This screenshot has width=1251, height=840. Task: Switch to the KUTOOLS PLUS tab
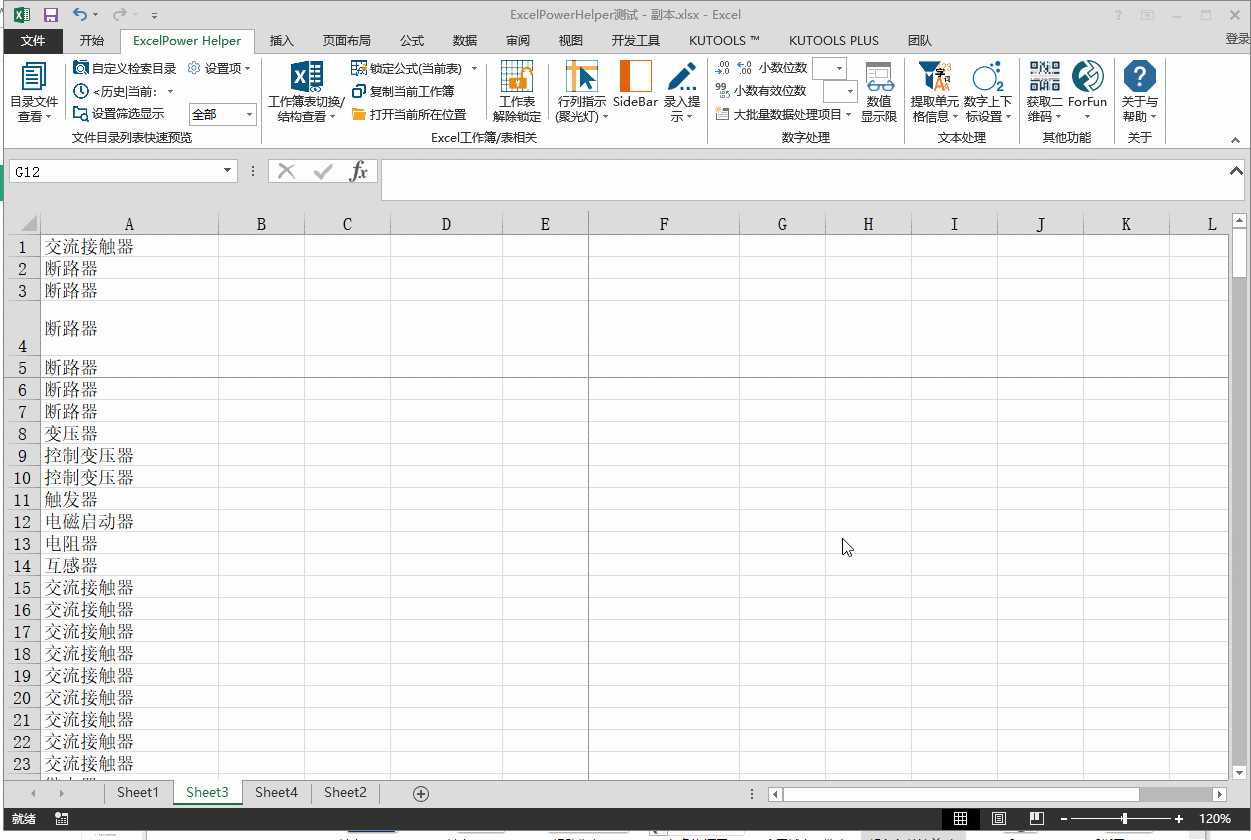pos(834,41)
